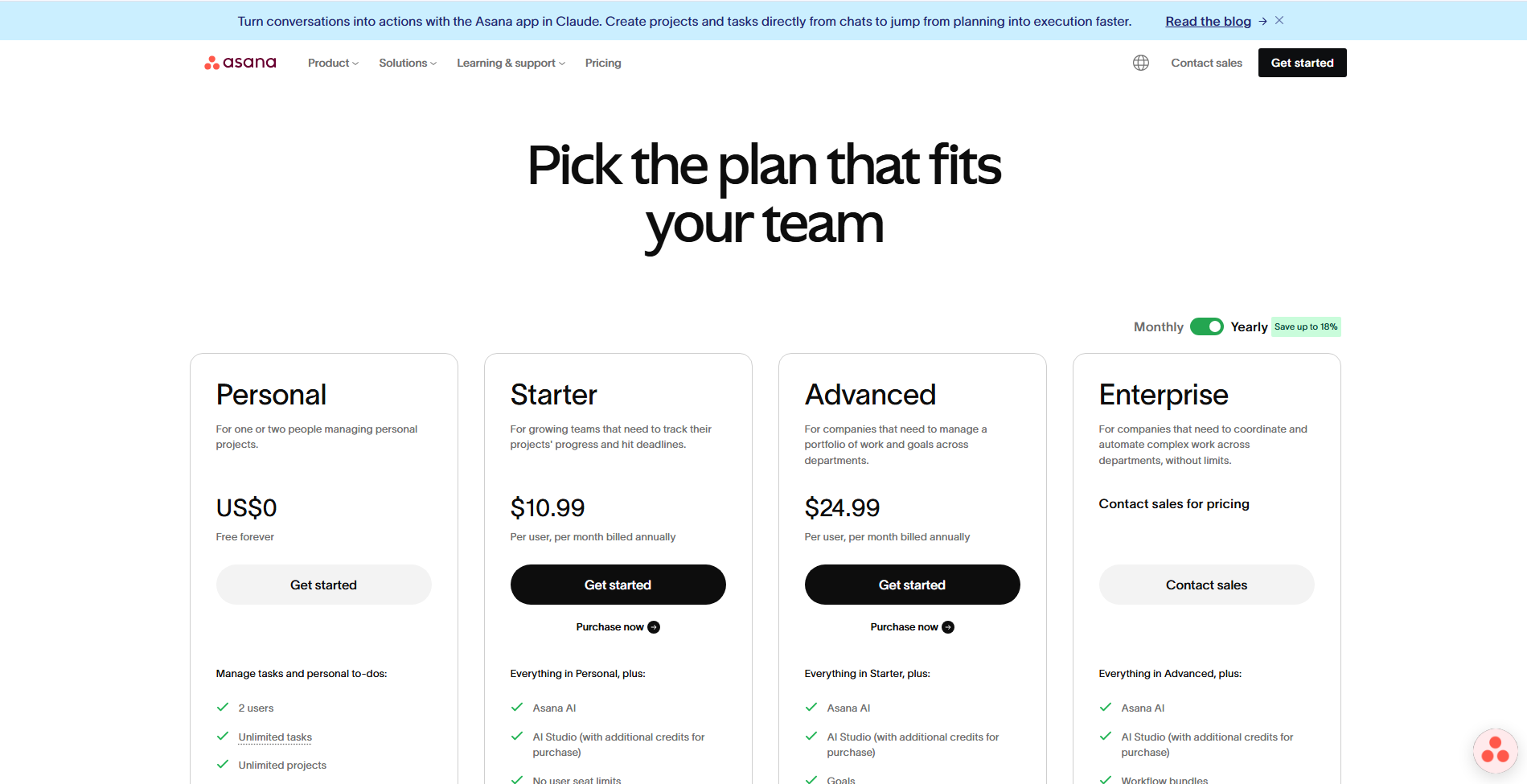Get started with the Personal plan
Image resolution: width=1527 pixels, height=784 pixels.
tap(323, 585)
